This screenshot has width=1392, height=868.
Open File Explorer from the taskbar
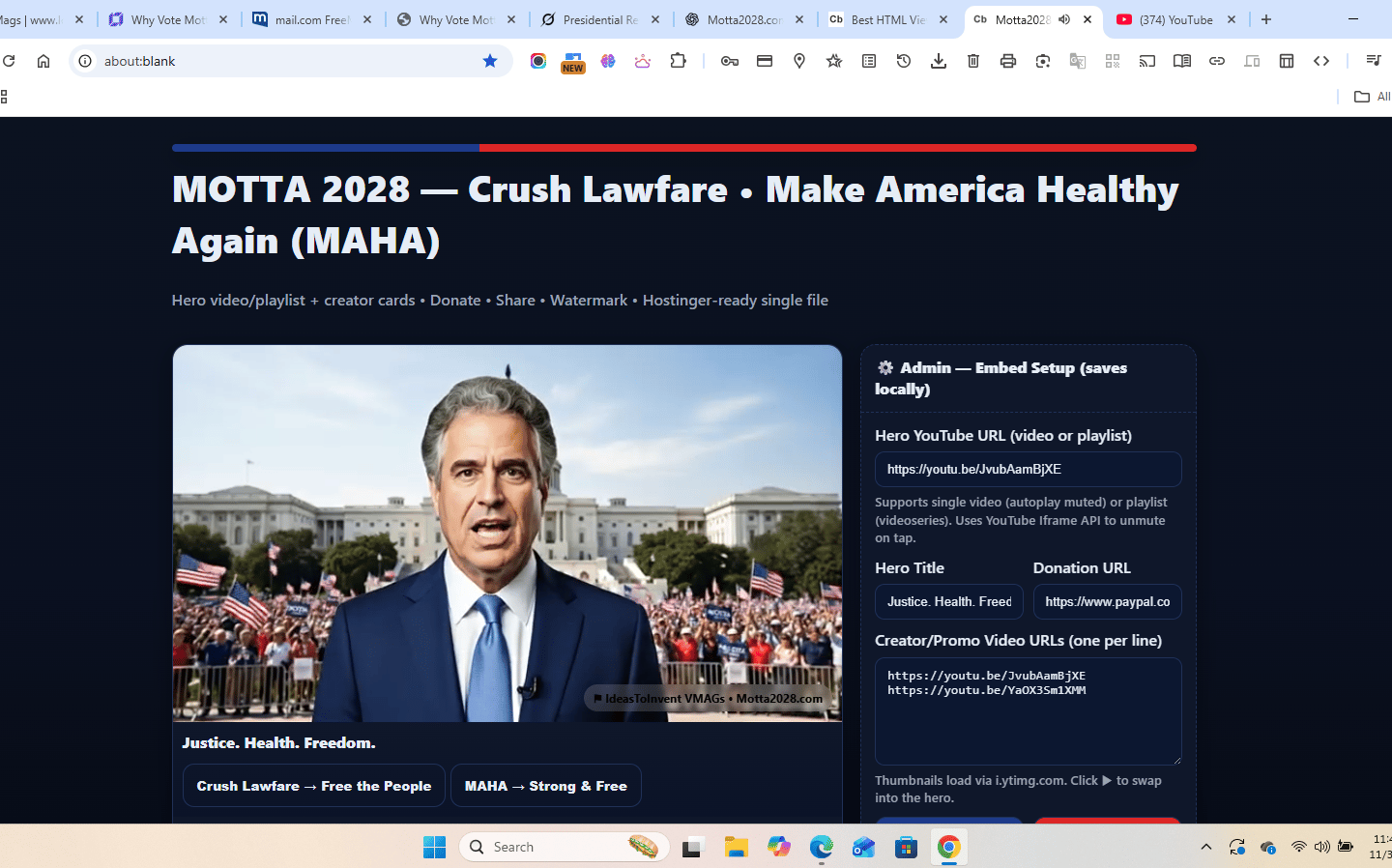tap(737, 847)
